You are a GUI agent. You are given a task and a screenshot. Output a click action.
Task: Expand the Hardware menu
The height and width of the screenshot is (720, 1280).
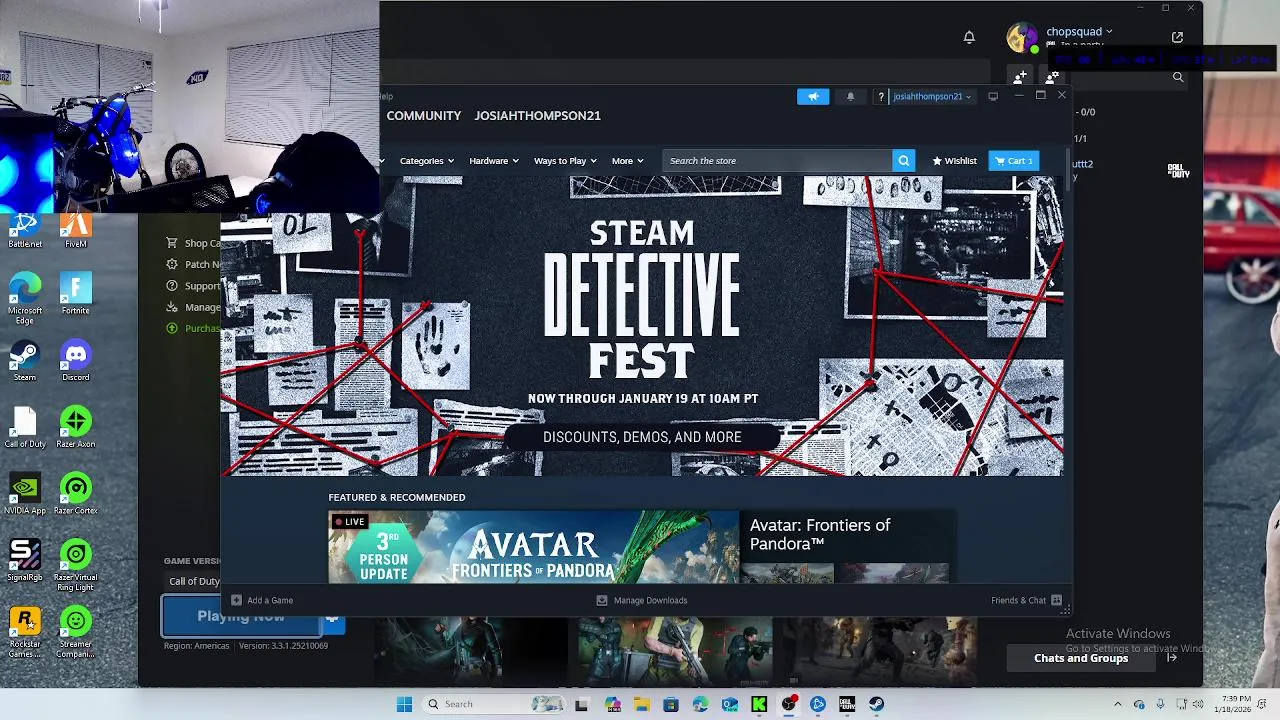493,161
